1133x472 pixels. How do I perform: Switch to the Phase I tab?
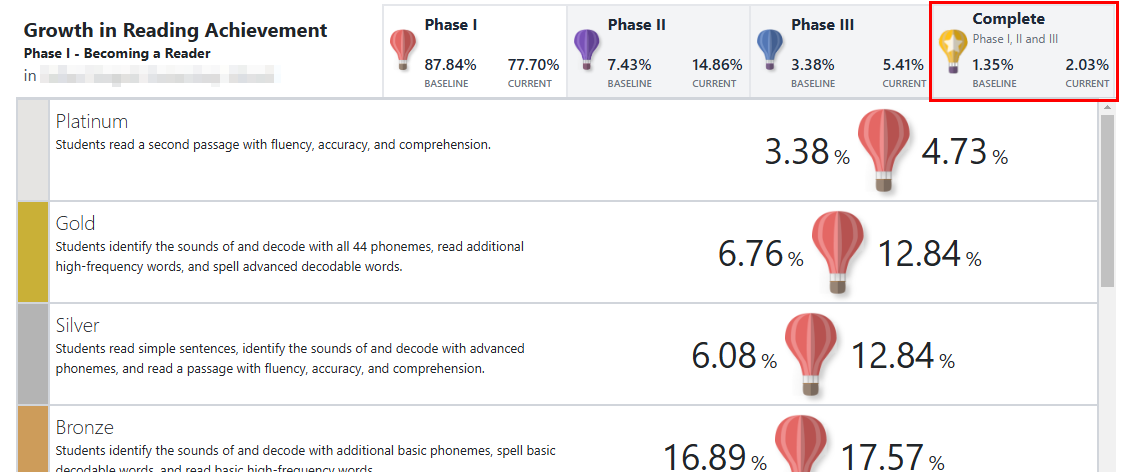[475, 51]
